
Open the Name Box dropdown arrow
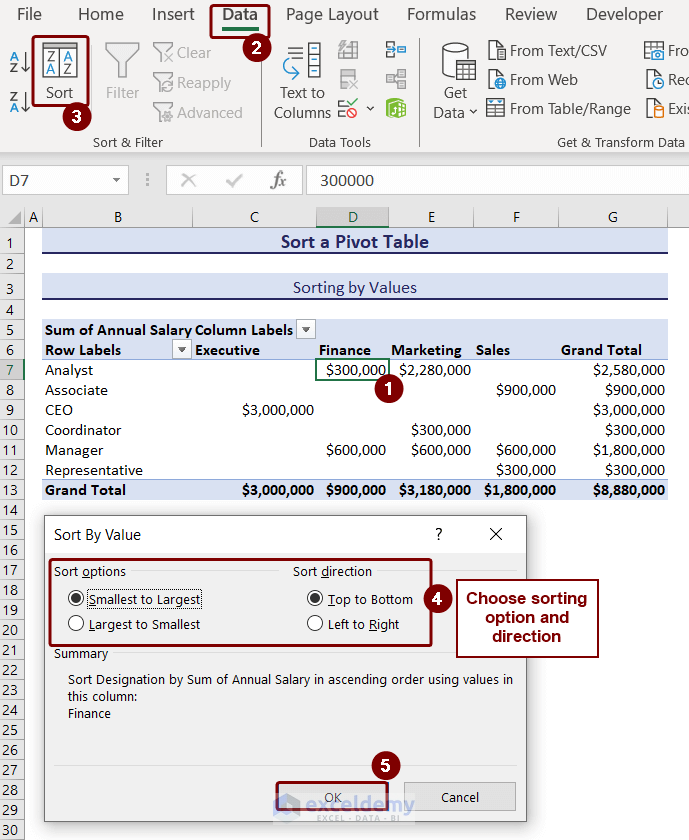116,180
